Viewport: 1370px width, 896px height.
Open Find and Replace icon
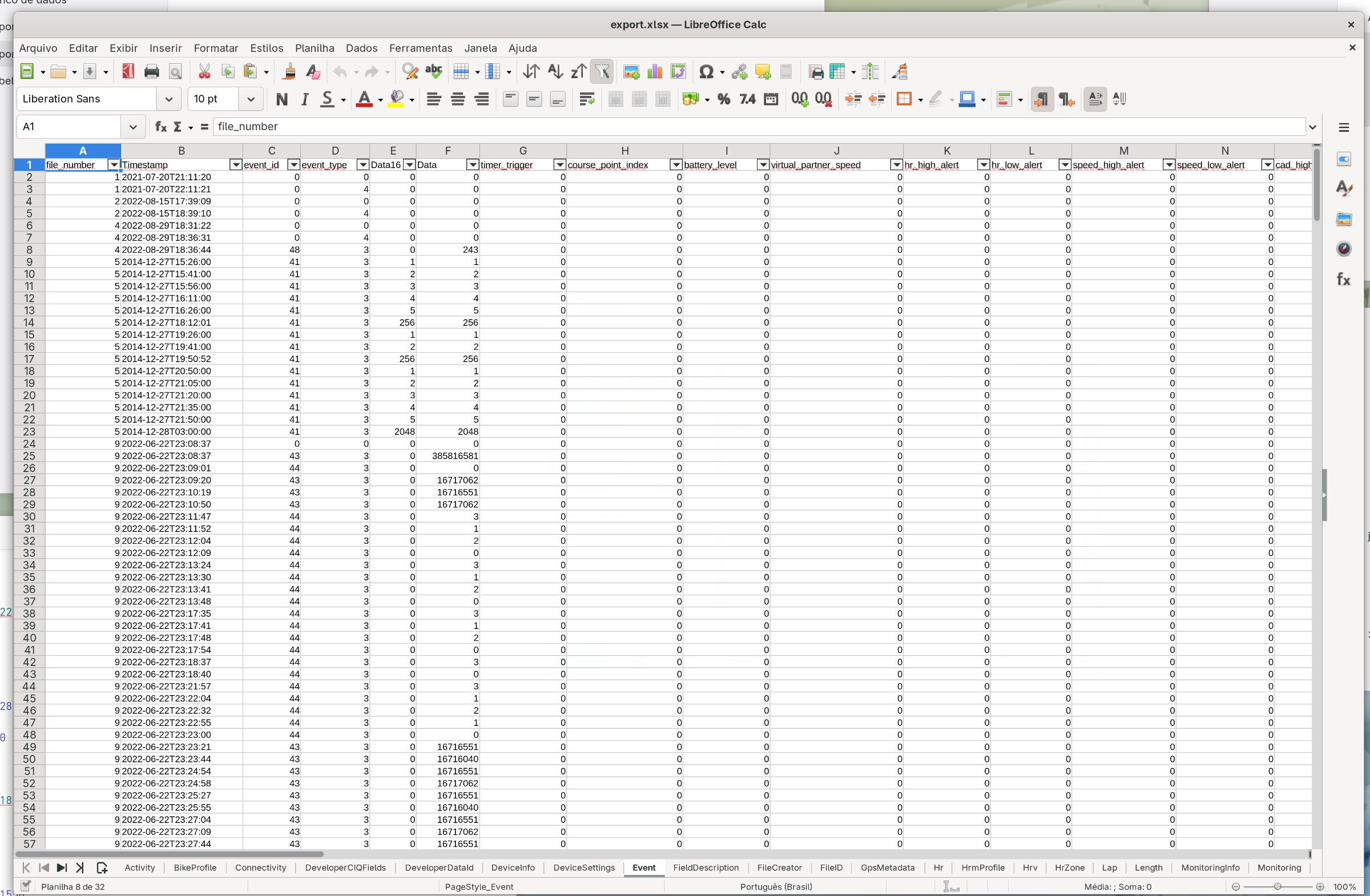pos(410,71)
